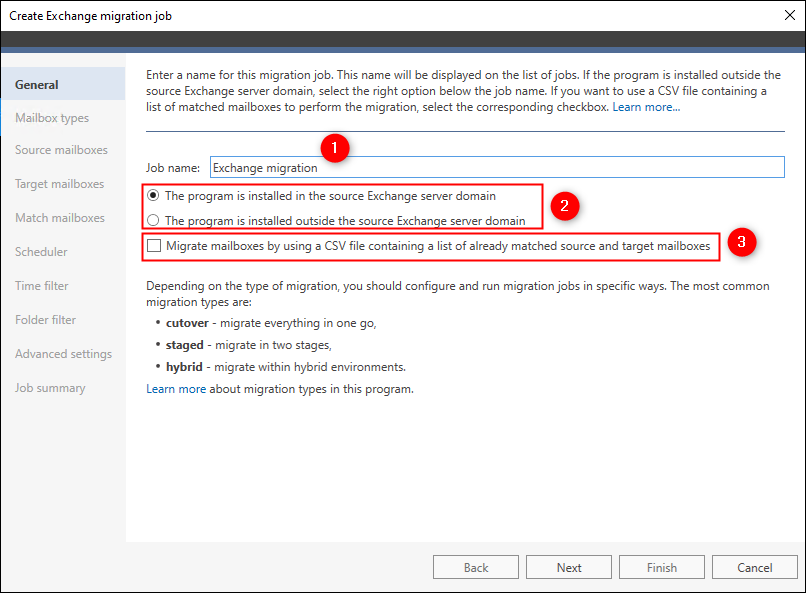Click the Back button
Viewport: 806px width, 593px height.
pyautogui.click(x=476, y=567)
